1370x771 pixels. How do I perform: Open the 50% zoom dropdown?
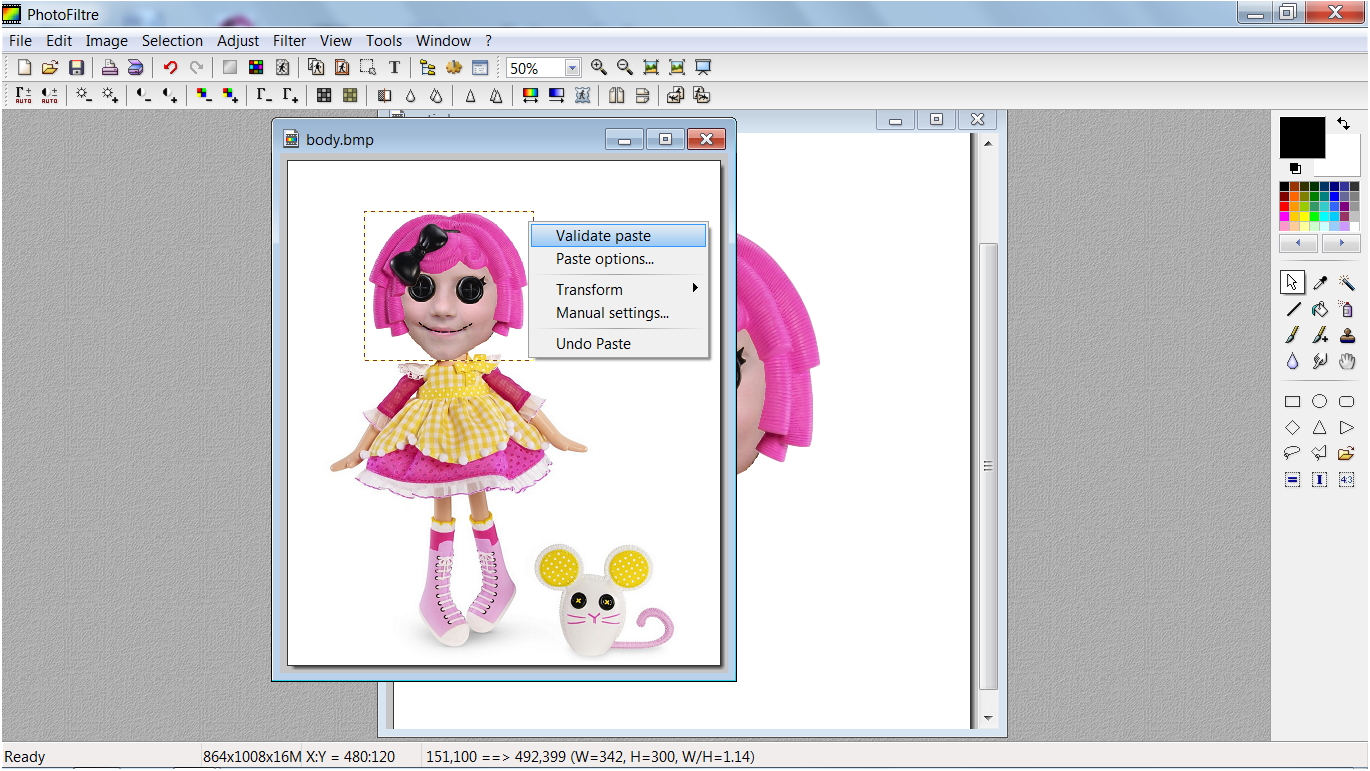pyautogui.click(x=572, y=68)
